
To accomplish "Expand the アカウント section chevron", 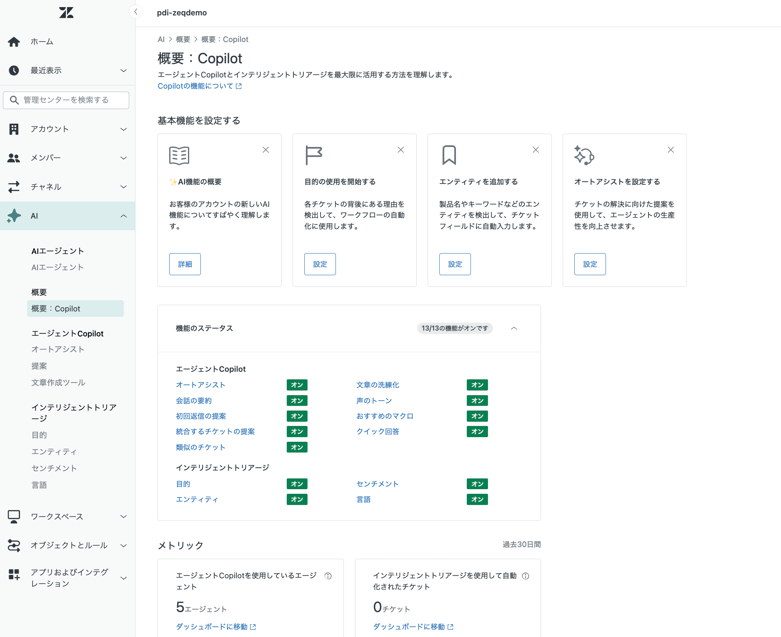I will (x=124, y=129).
